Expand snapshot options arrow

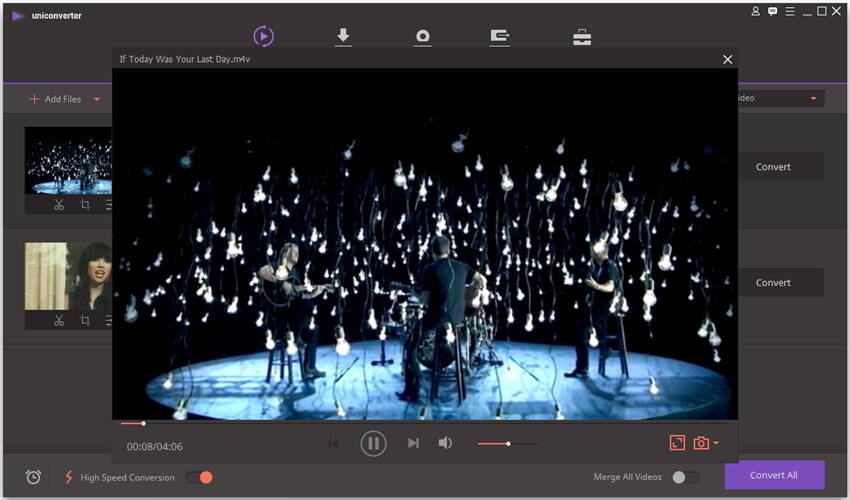716,443
